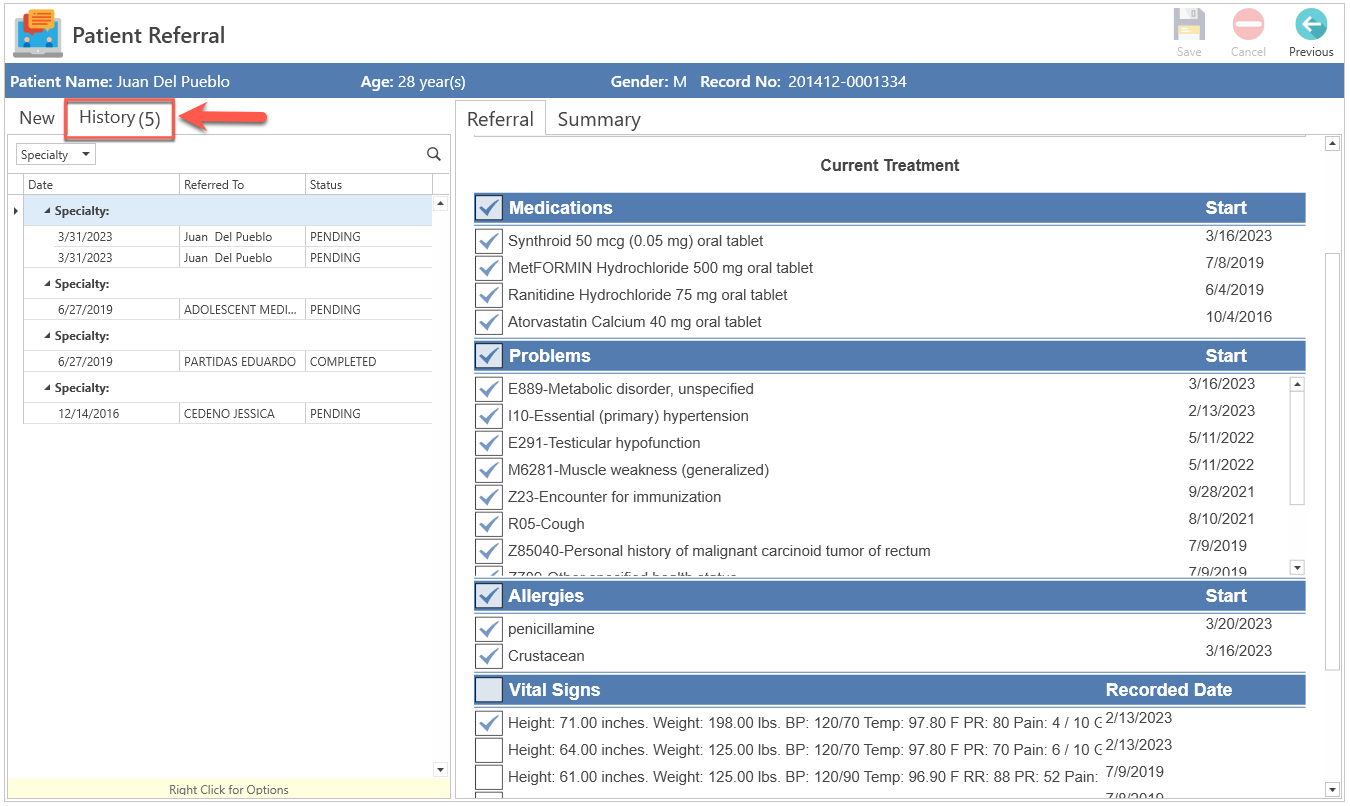Check vitals with Height 61.00 inches
The width and height of the screenshot is (1350, 806).
pos(489,777)
